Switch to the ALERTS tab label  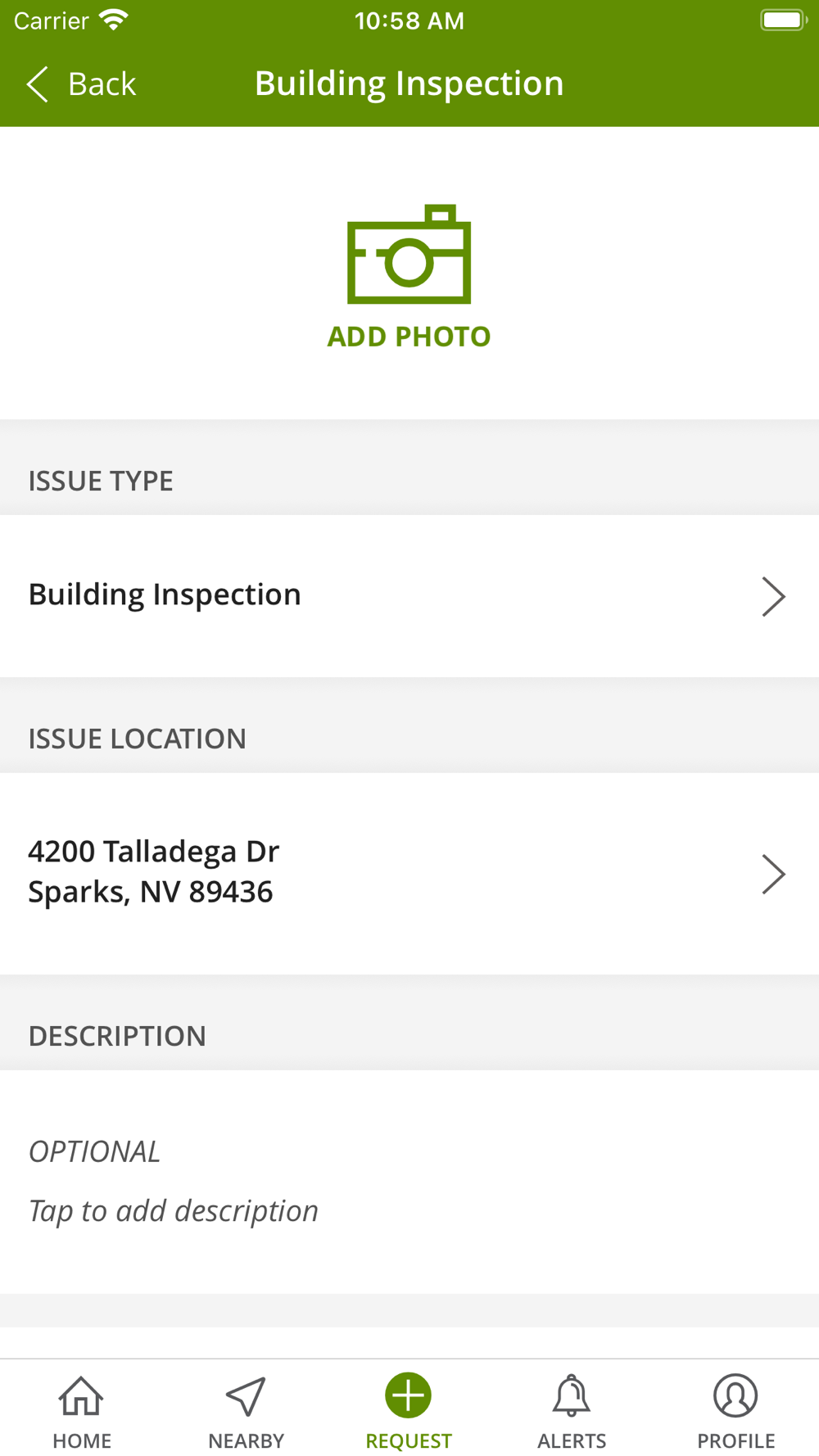click(572, 1440)
